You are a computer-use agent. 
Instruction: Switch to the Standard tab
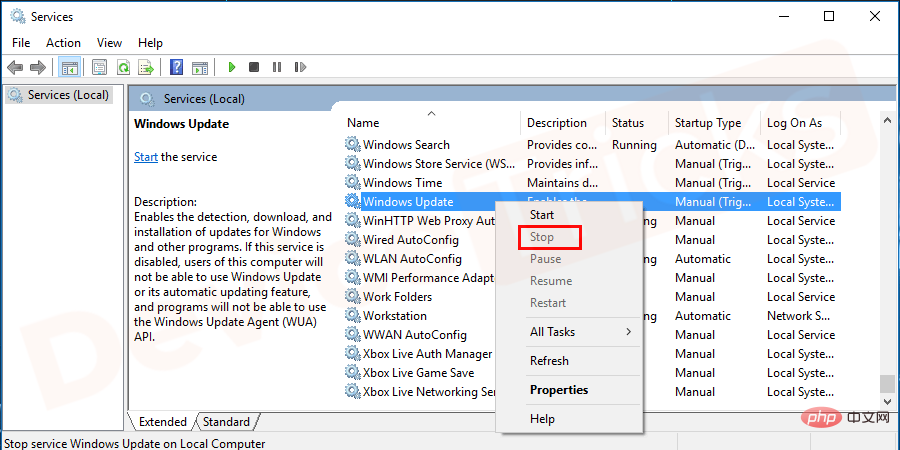pyautogui.click(x=226, y=422)
